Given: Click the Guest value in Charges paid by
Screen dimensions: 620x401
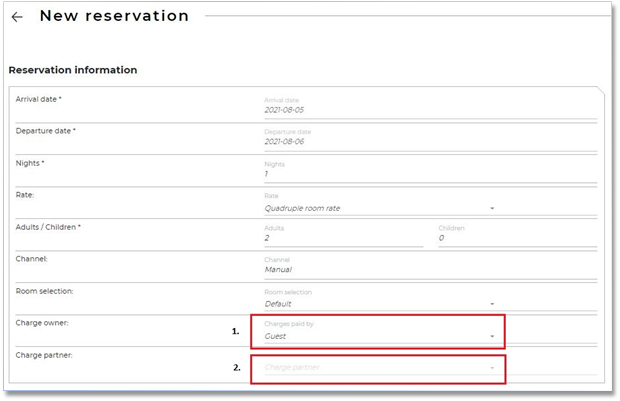Looking at the screenshot, I should click(x=276, y=337).
